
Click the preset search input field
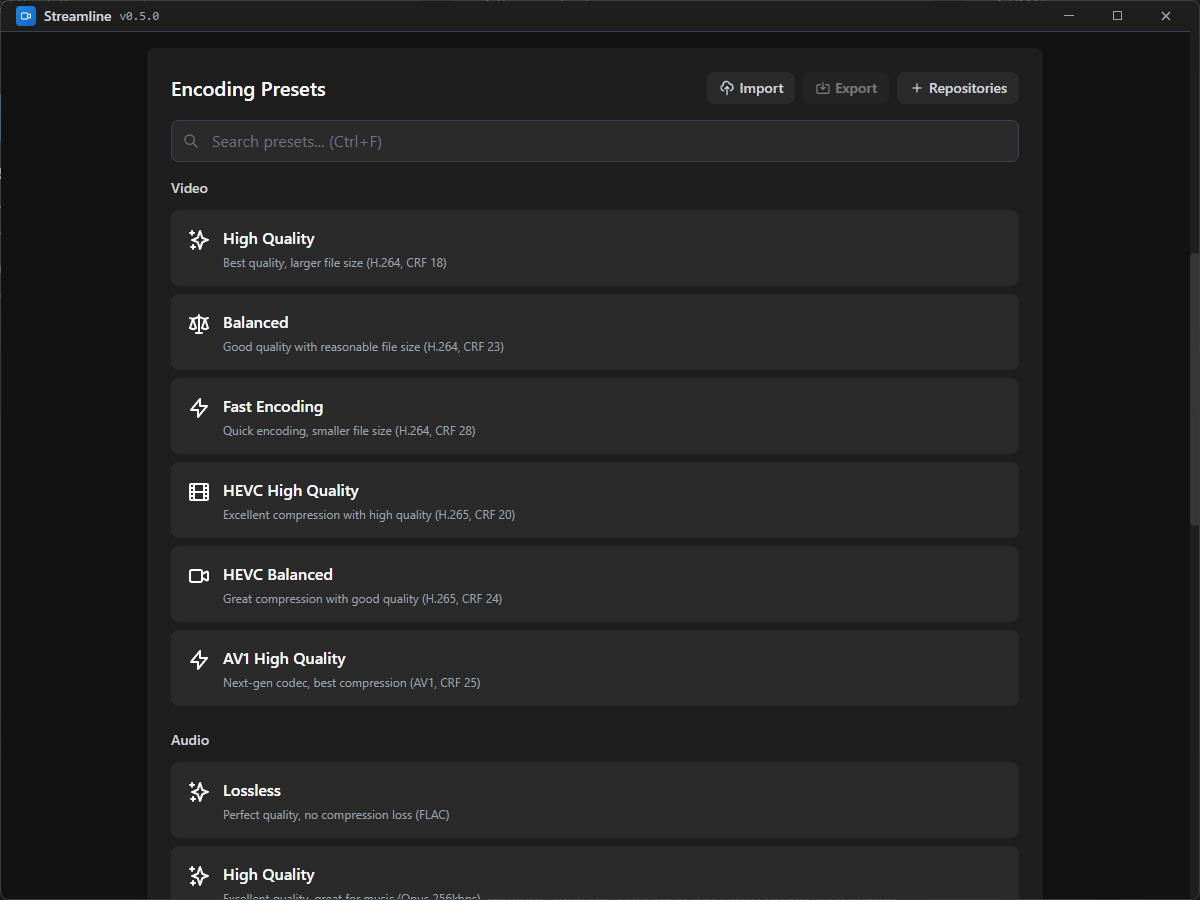595,141
